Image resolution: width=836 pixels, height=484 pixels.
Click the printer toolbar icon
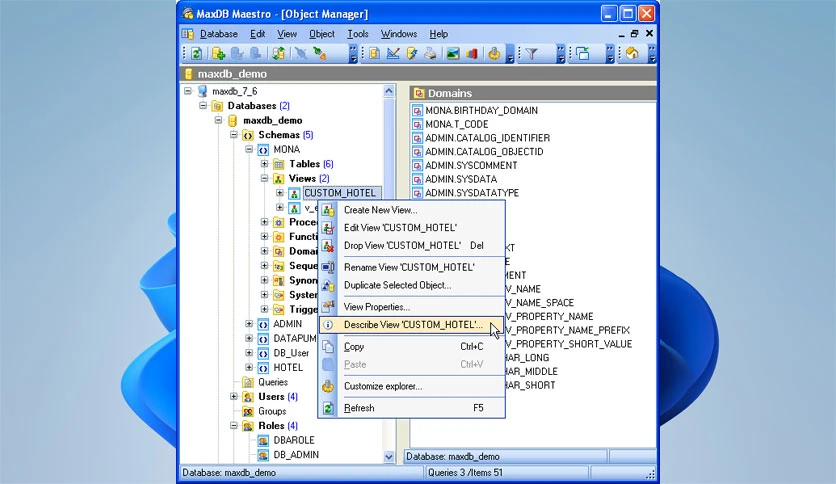point(430,53)
